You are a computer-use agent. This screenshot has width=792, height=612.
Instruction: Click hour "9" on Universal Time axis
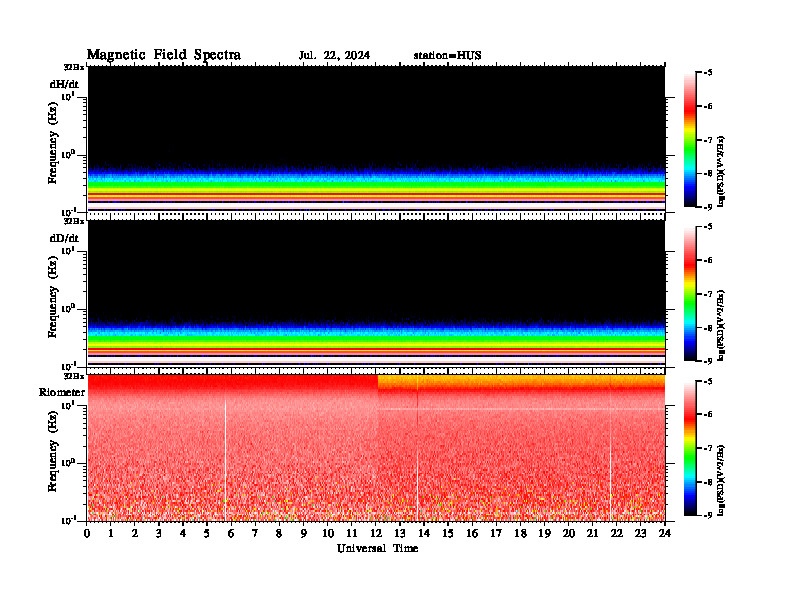(304, 533)
